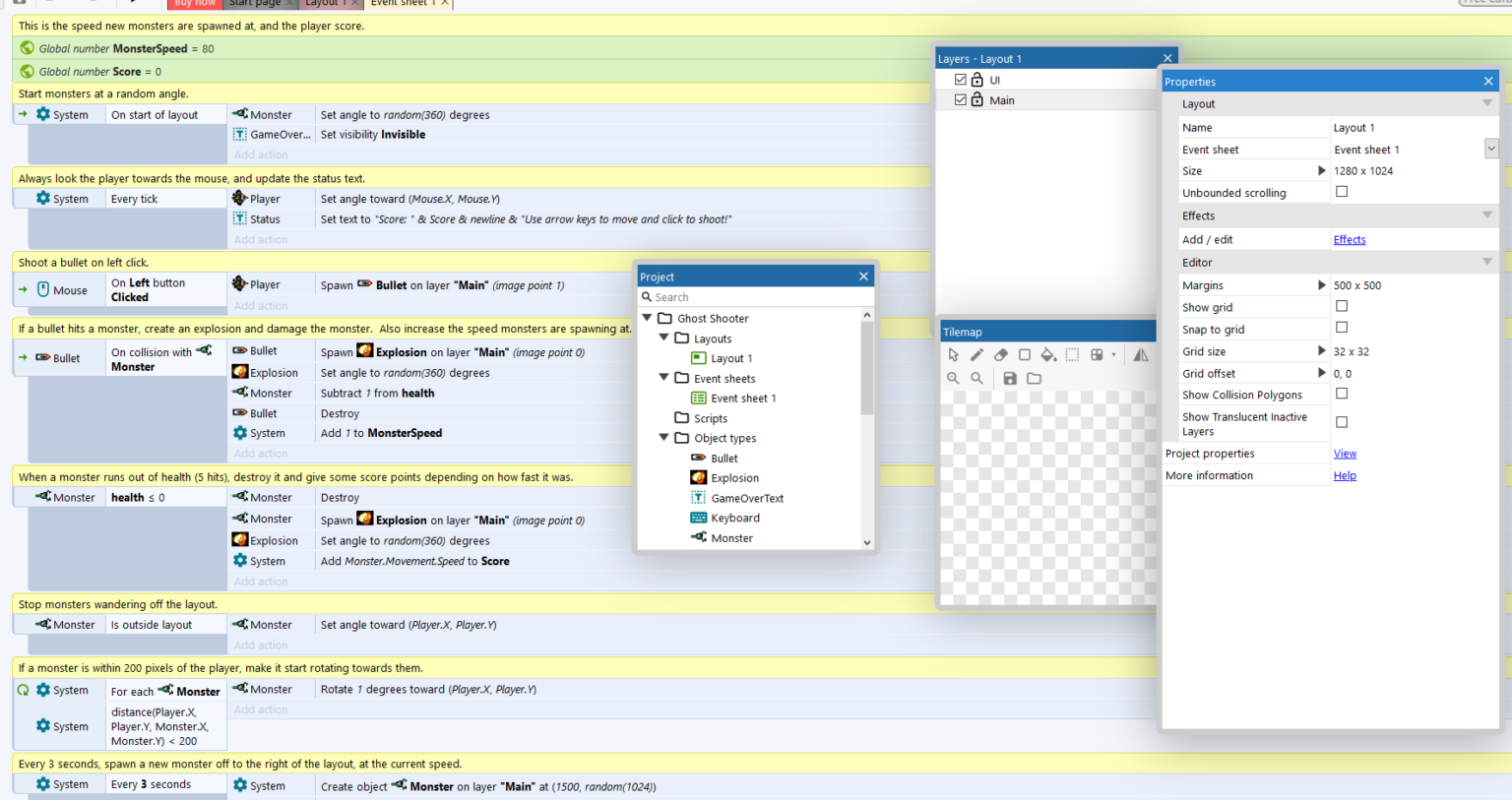Switch to the Layout 1 tab
The image size is (1512, 800).
click(325, 4)
